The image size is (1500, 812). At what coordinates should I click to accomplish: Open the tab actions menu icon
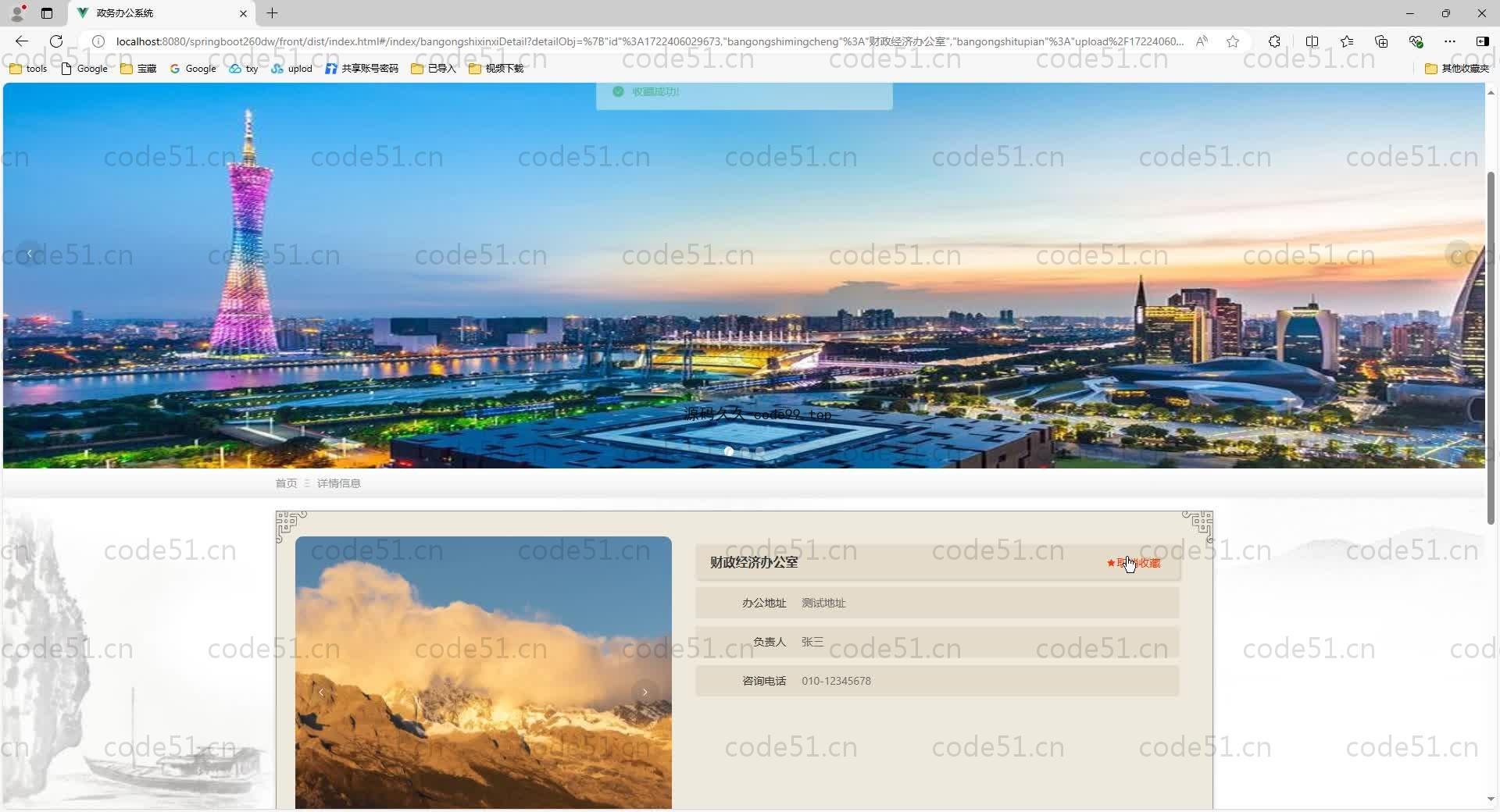[x=47, y=13]
